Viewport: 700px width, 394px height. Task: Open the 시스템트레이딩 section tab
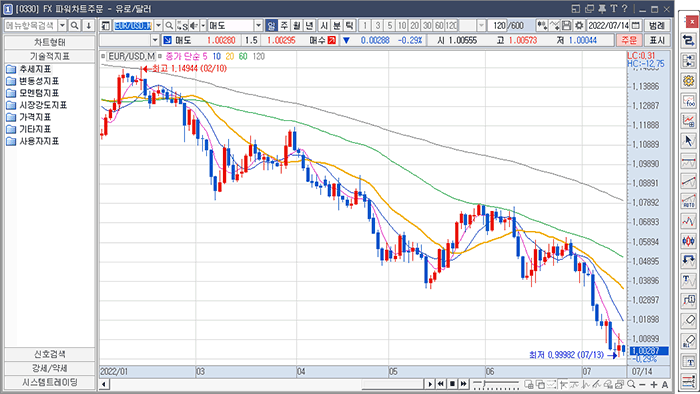click(50, 382)
